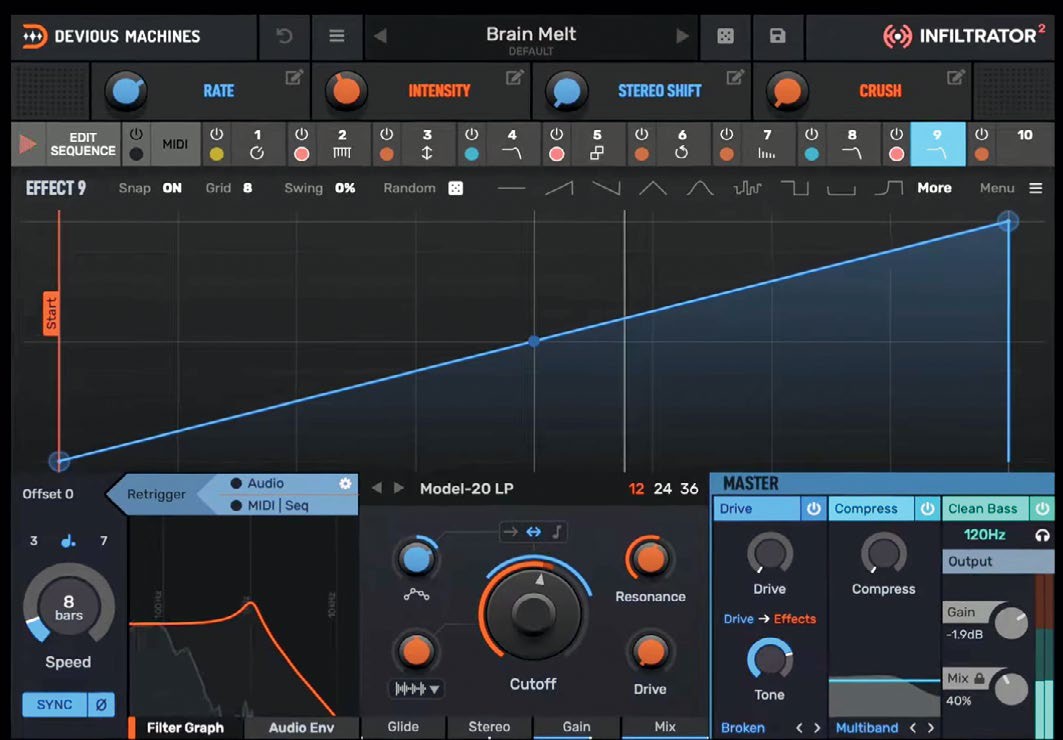Click the sequence play triangle
Viewport: 1063px width, 740px height.
tap(28, 144)
